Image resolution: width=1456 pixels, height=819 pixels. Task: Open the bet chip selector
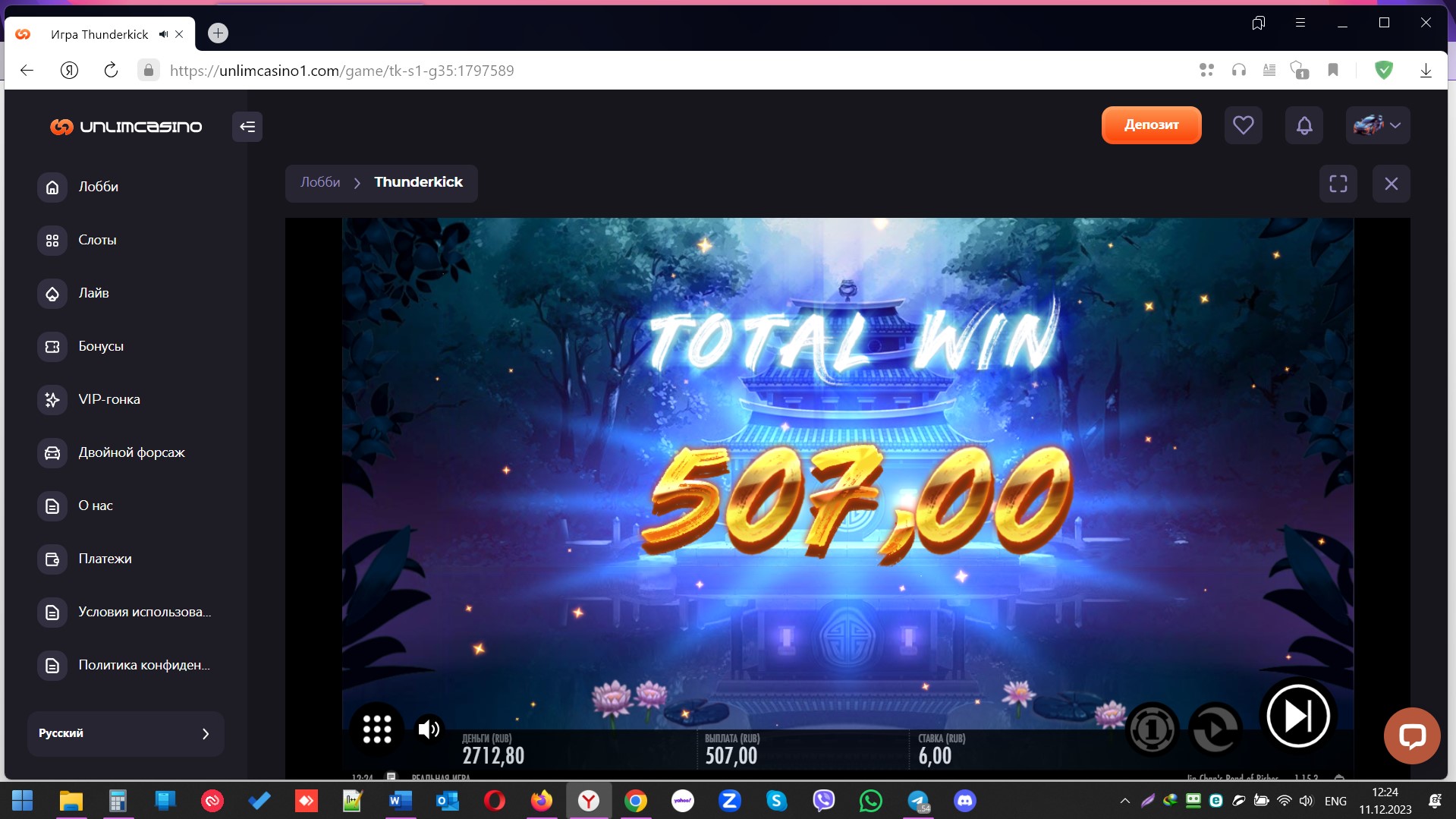(x=1152, y=729)
